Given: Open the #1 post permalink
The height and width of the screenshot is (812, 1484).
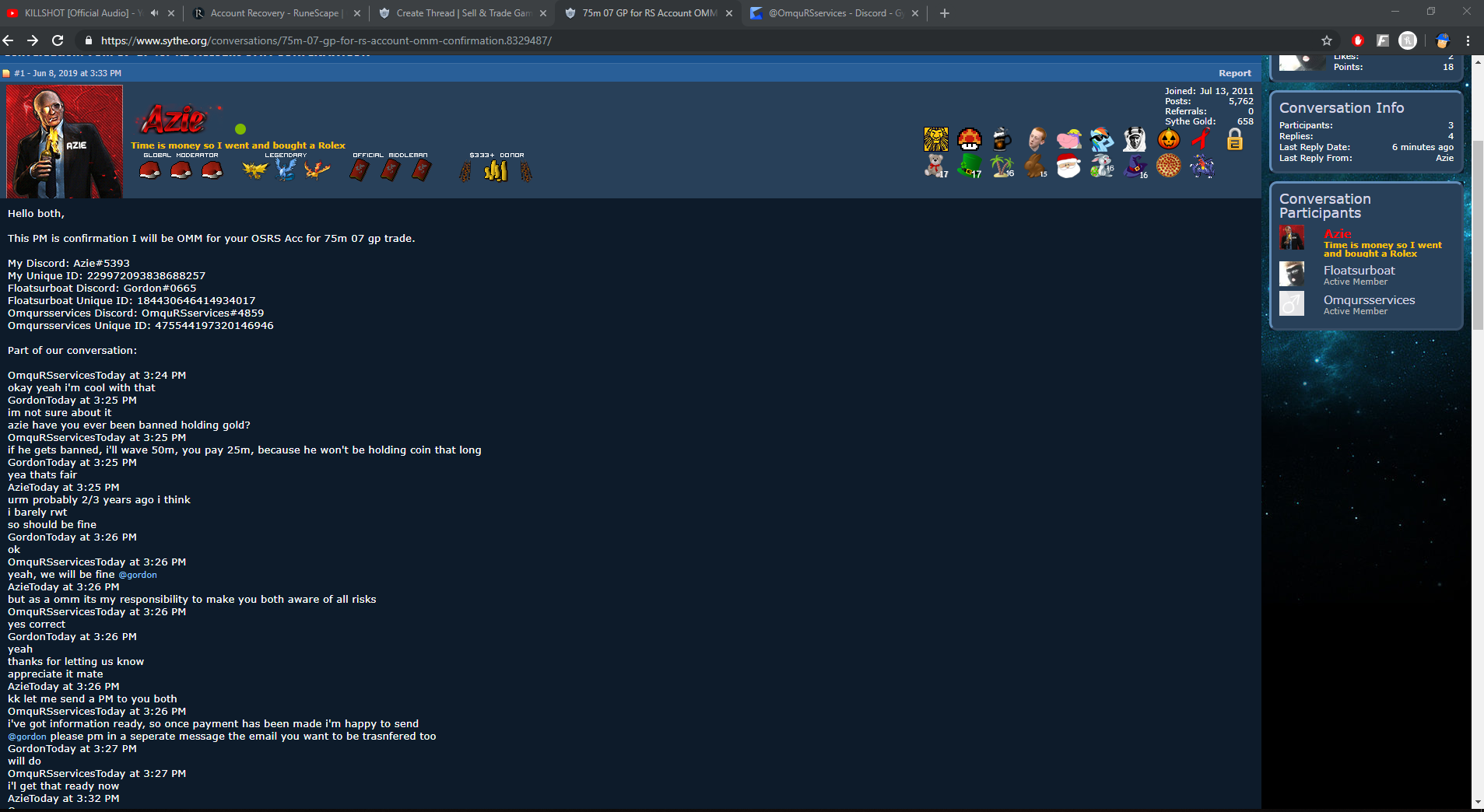Looking at the screenshot, I should (19, 73).
